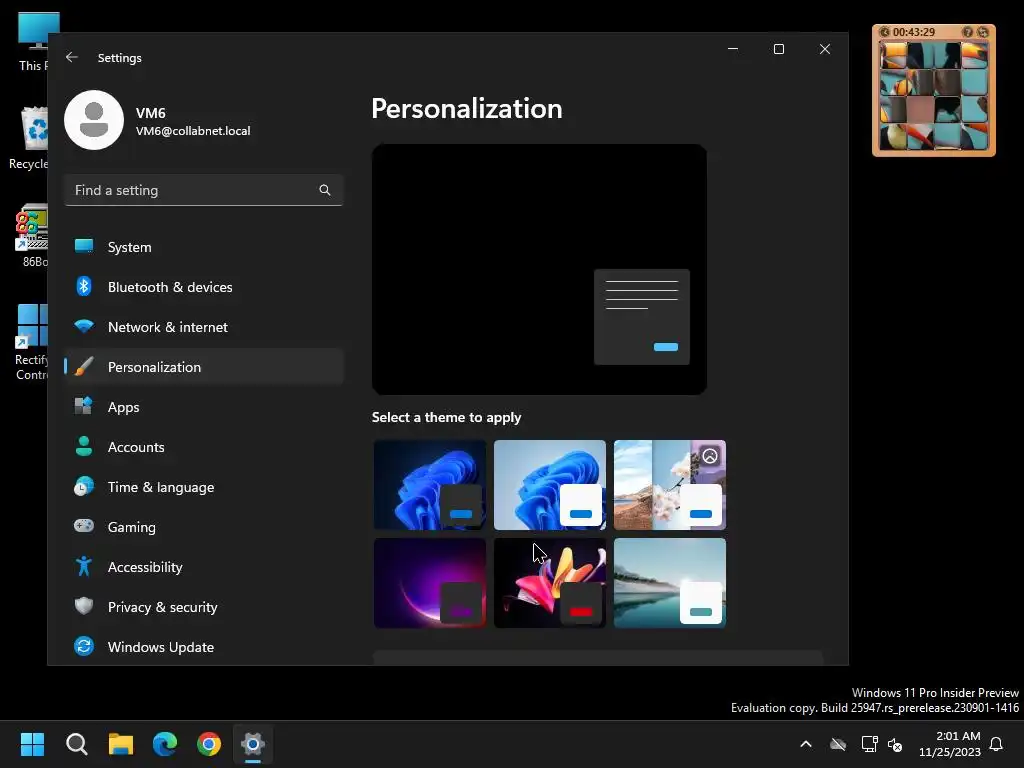Click the VM6@collabnet.local account email

pos(193,131)
